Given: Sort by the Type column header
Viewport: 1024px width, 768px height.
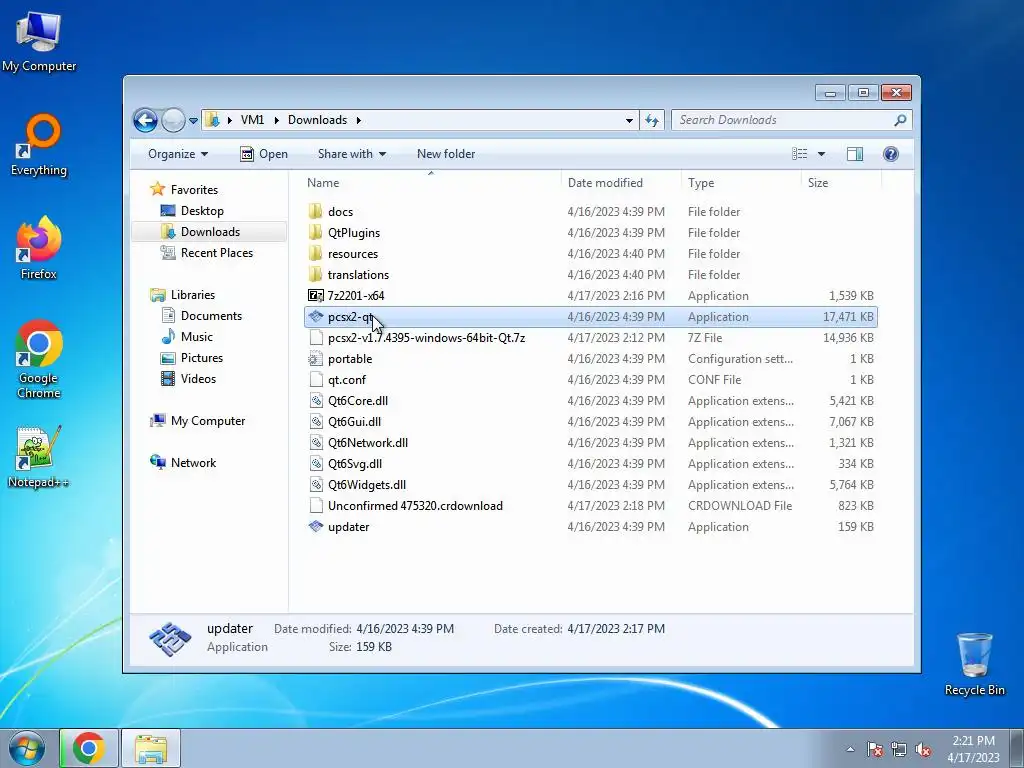Looking at the screenshot, I should pos(741,183).
